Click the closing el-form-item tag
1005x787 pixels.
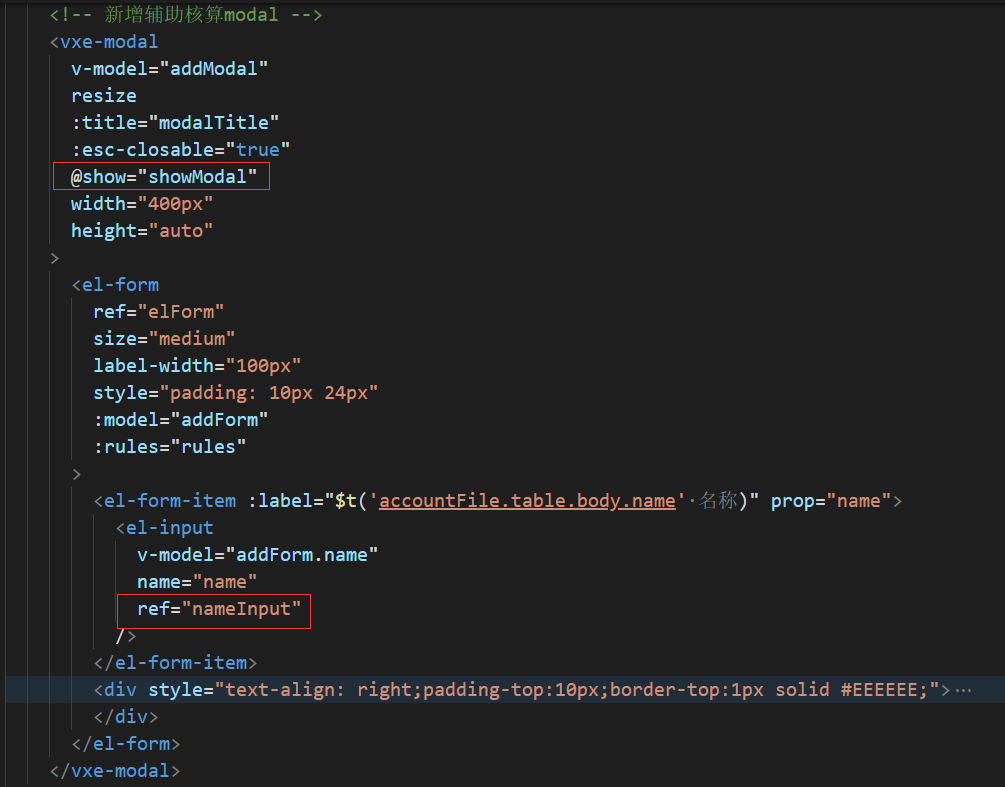tap(176, 662)
